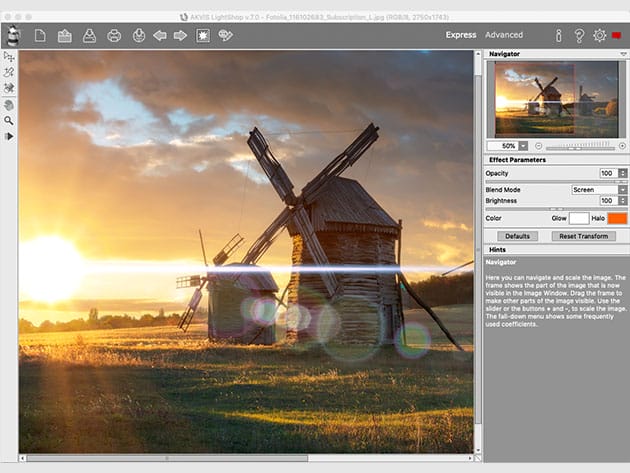Screen dimensions: 630x473
Task: Click the Opacity value stepper arrows
Action: [x=622, y=173]
